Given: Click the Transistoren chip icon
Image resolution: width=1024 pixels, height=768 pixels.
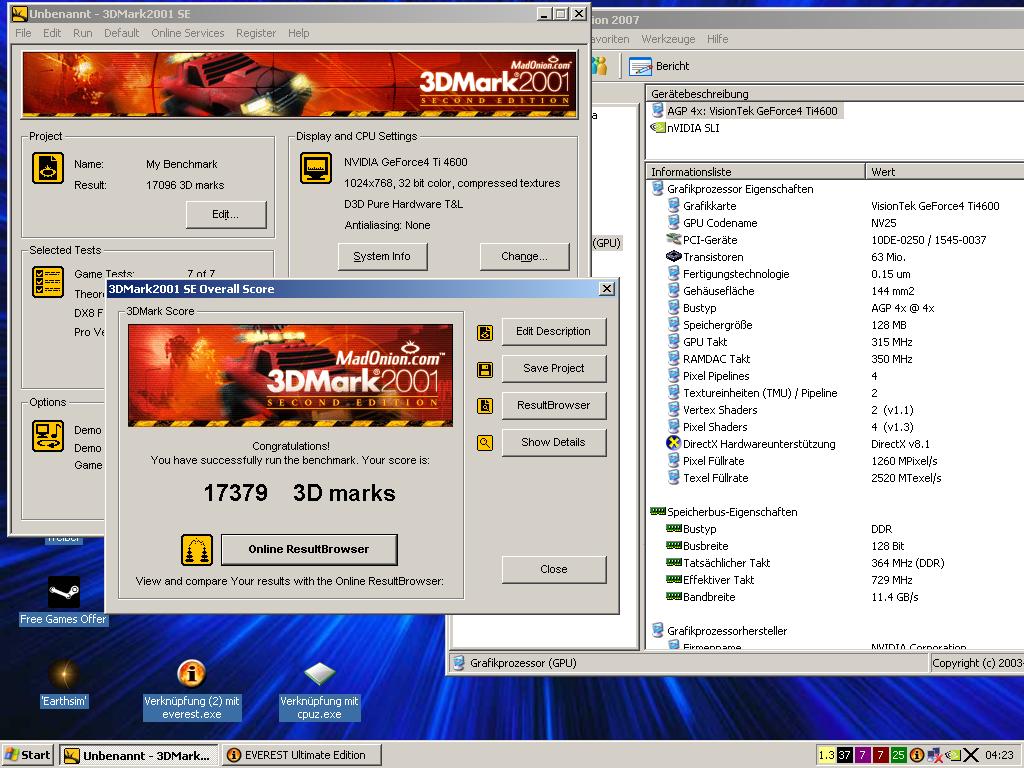Looking at the screenshot, I should (x=673, y=256).
